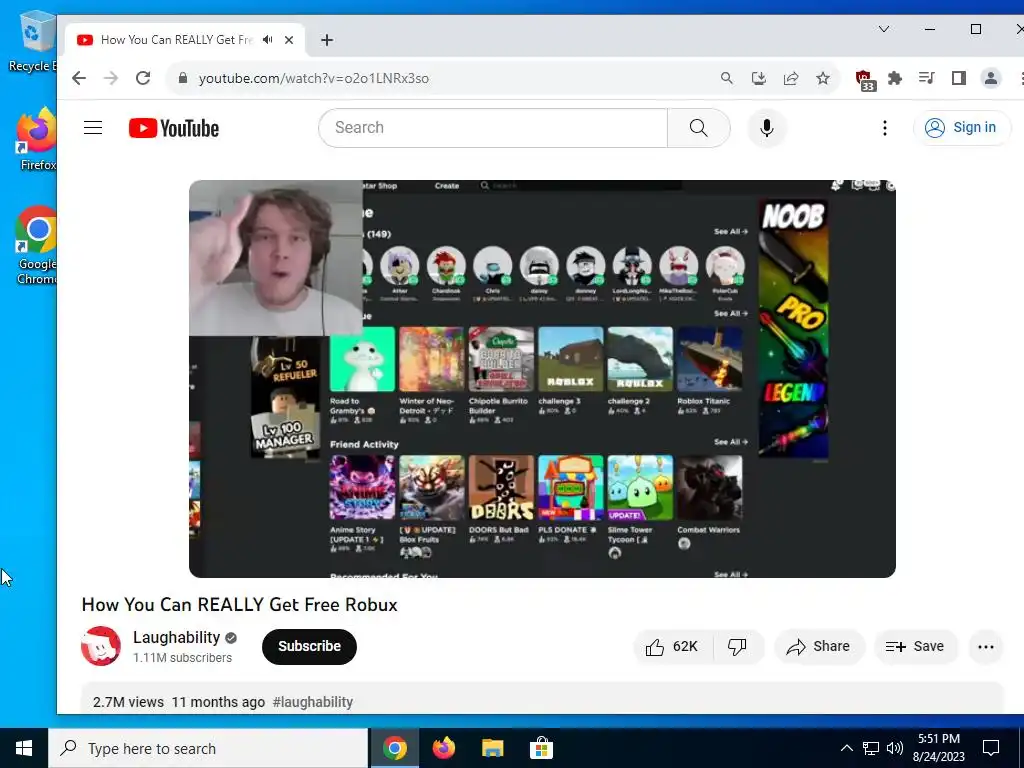
Task: Select the Google Chrome desktop shortcut
Action: [x=37, y=246]
